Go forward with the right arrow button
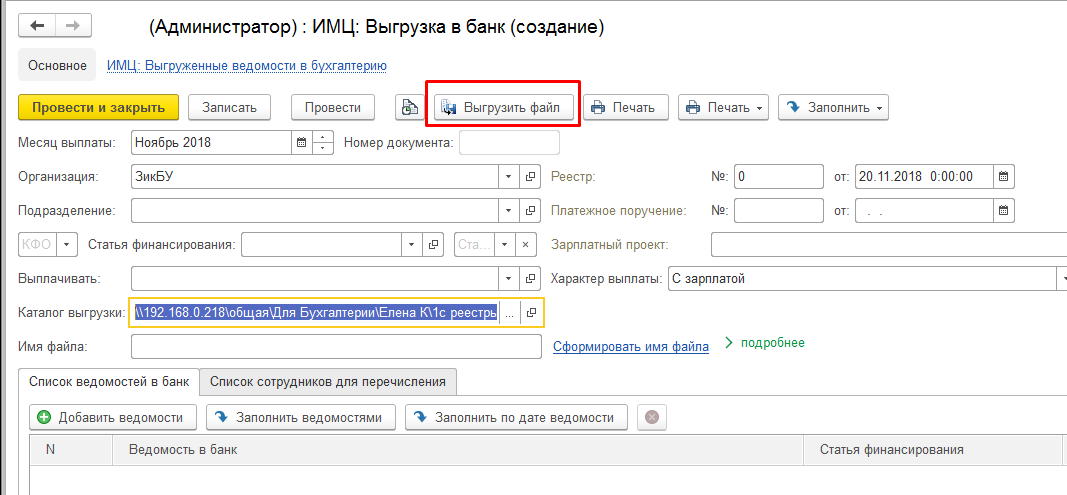This screenshot has height=495, width=1067. [73, 25]
